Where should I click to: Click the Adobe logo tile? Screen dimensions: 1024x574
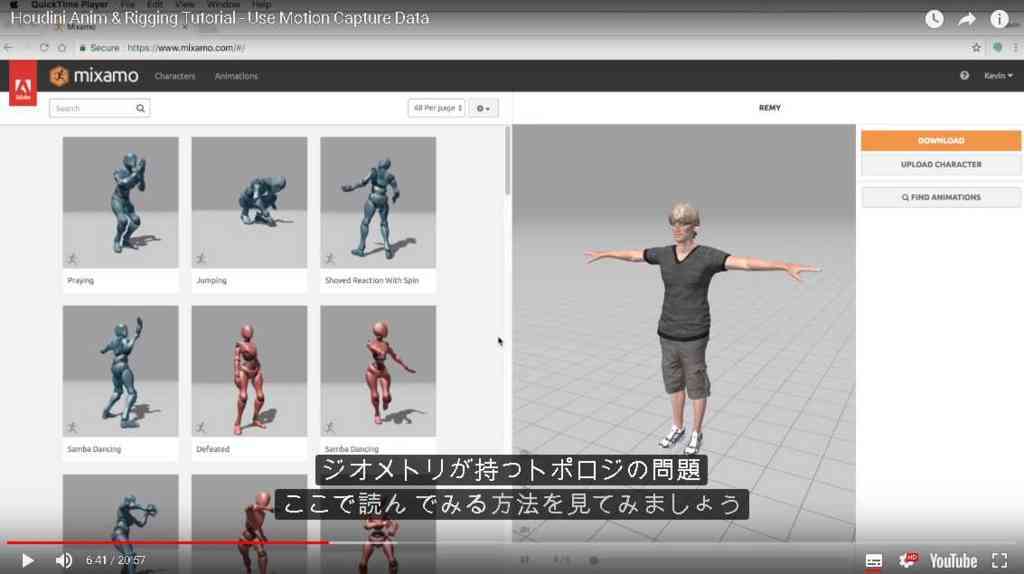pos(23,83)
